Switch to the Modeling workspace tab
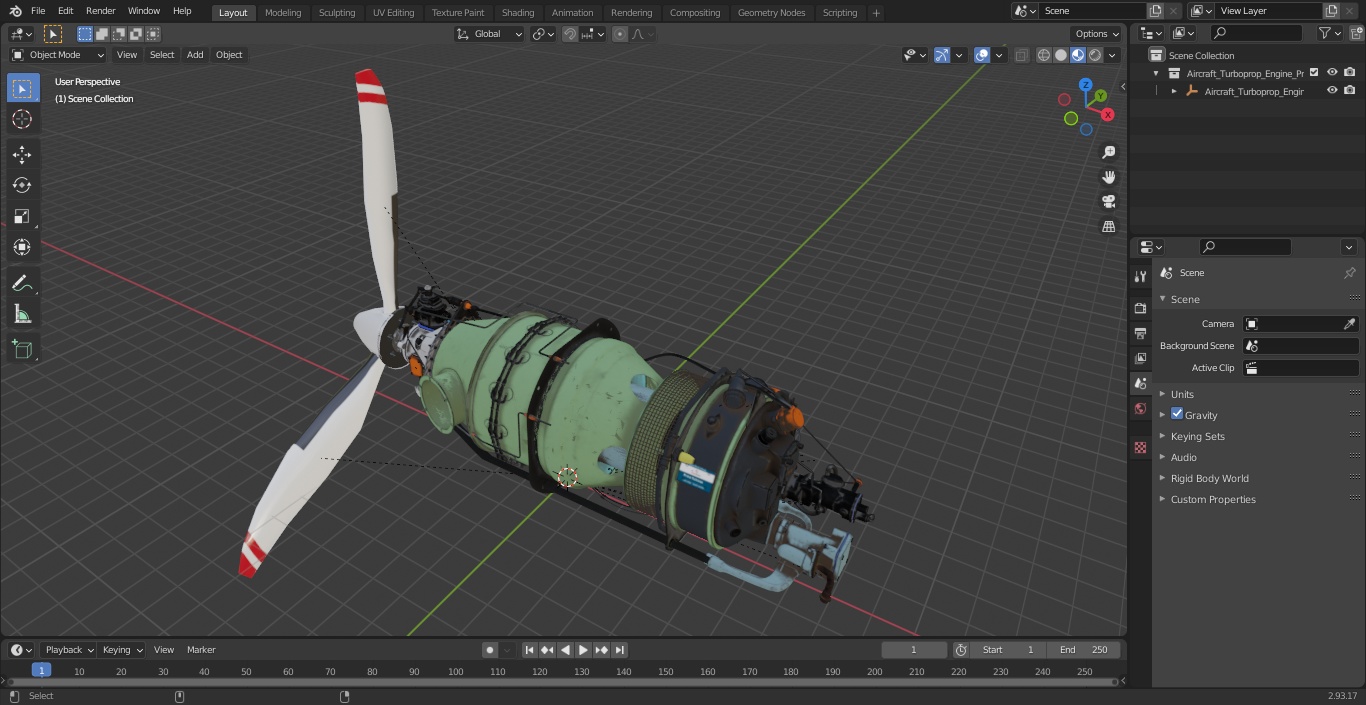Image resolution: width=1366 pixels, height=705 pixels. click(x=283, y=13)
